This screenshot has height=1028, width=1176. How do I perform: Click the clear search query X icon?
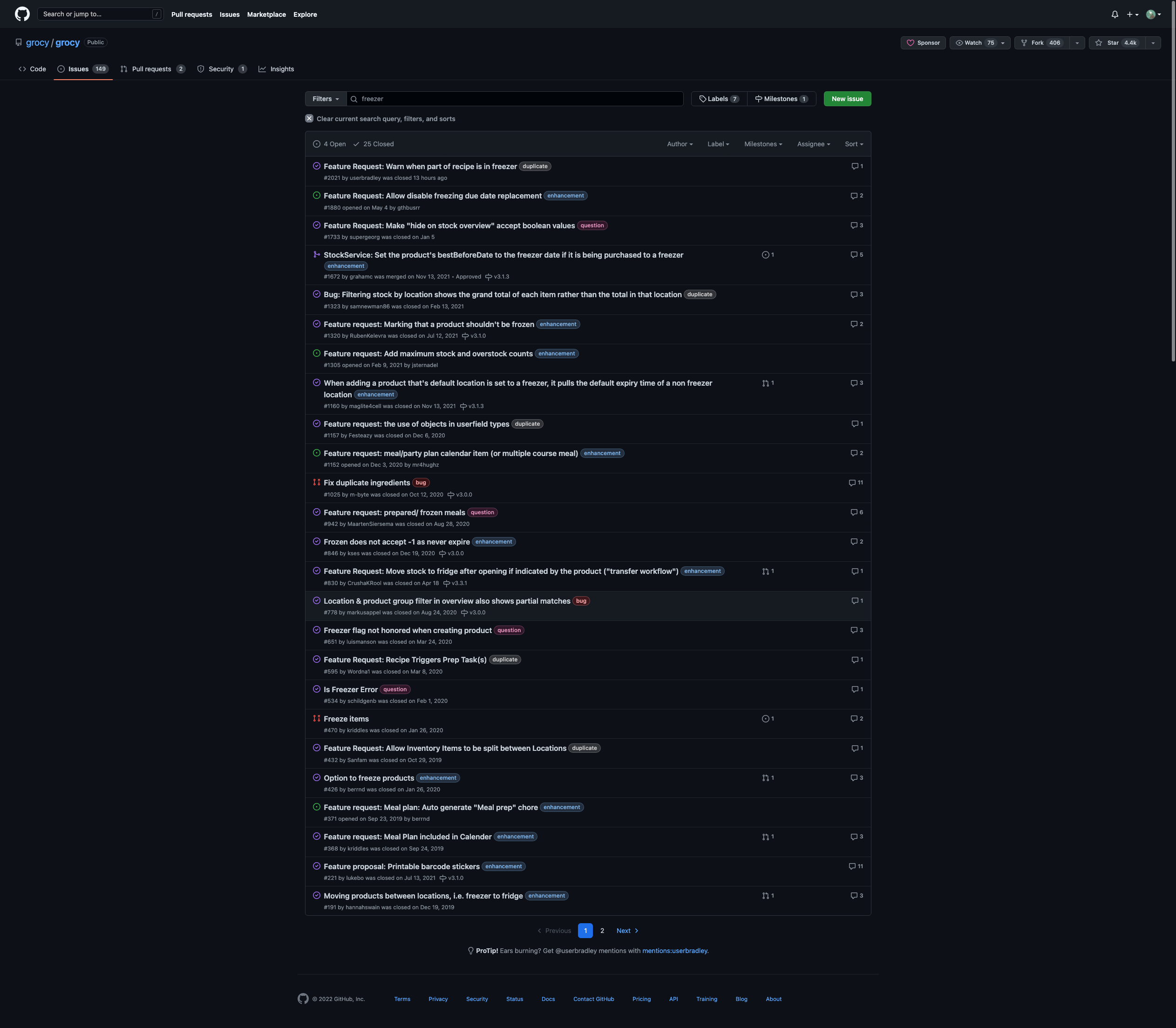pos(309,119)
